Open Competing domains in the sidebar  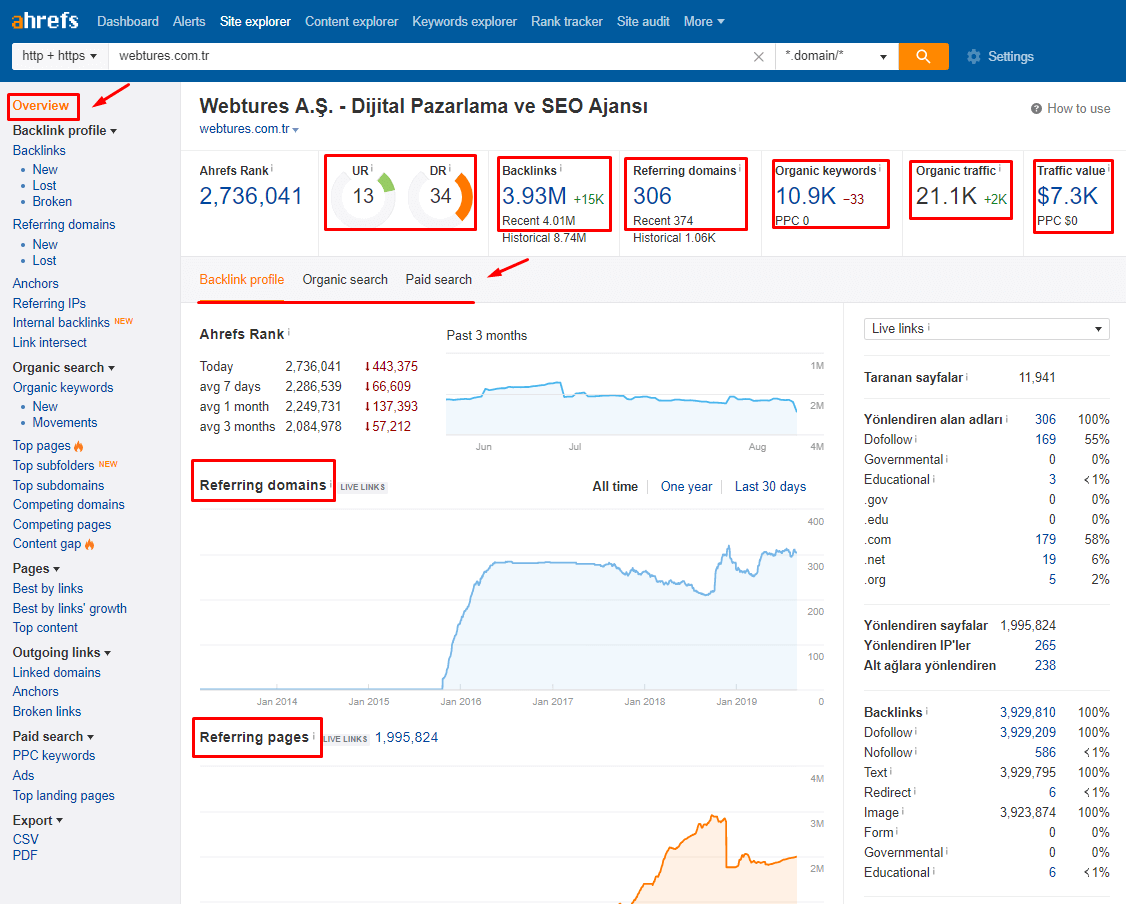pyautogui.click(x=68, y=505)
